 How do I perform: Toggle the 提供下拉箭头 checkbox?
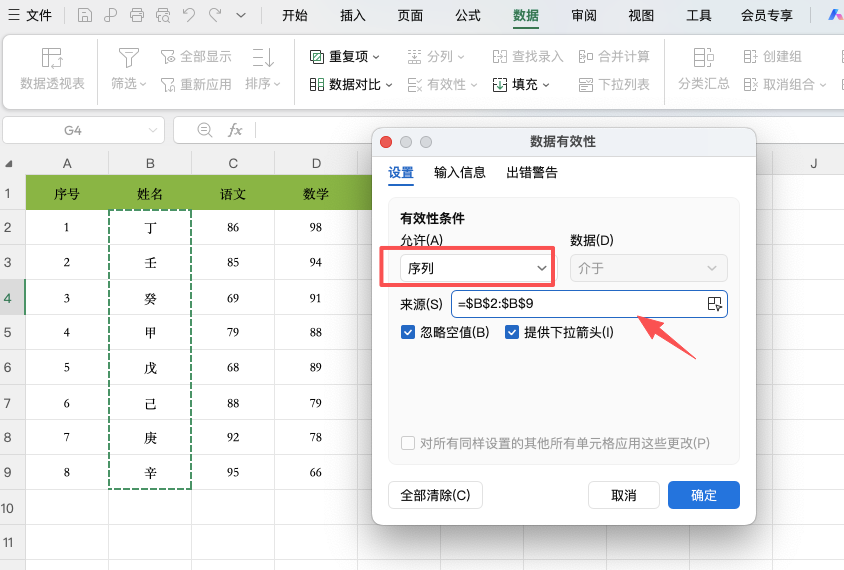(x=511, y=332)
